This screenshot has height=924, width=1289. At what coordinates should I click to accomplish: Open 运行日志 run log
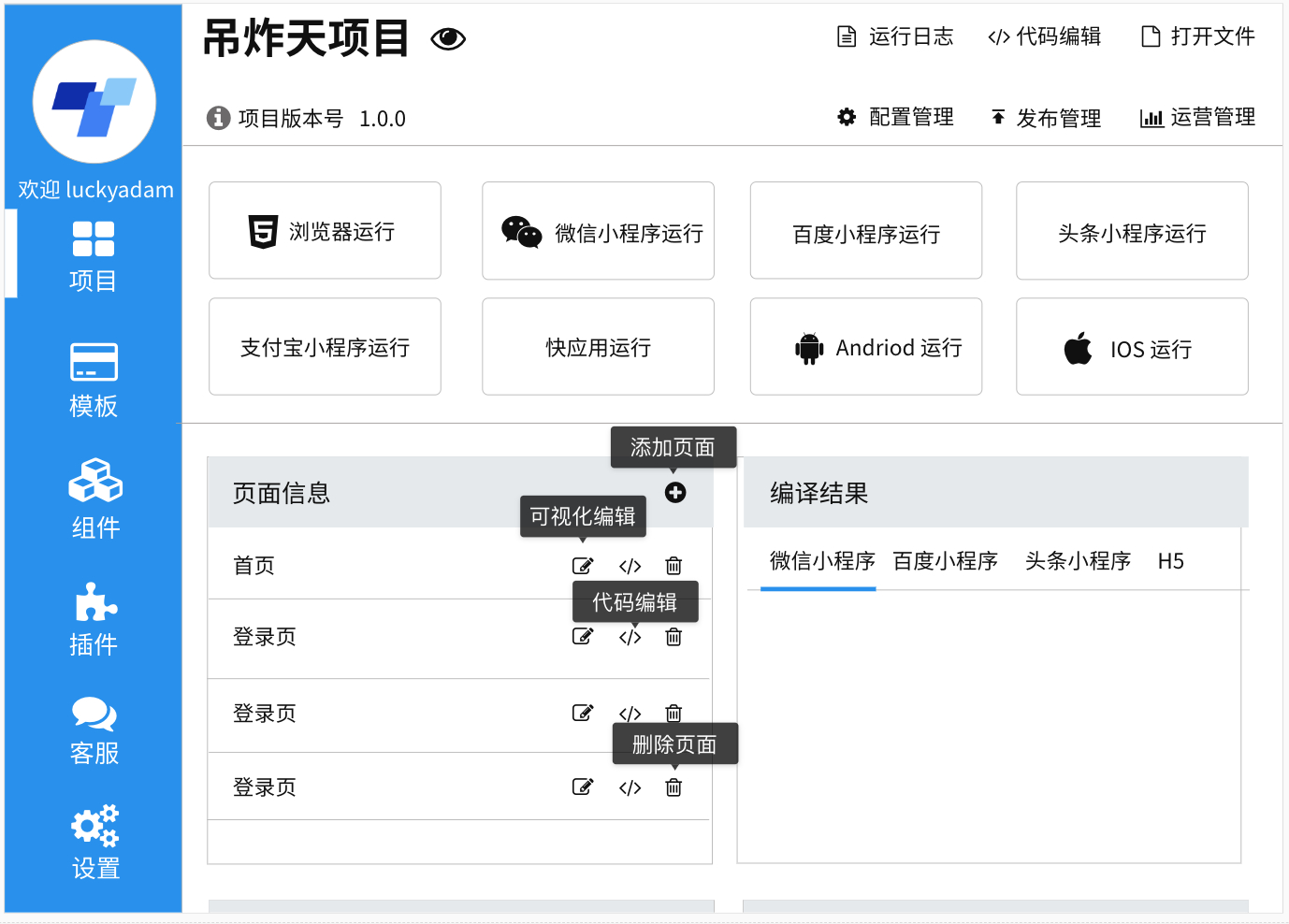(894, 36)
